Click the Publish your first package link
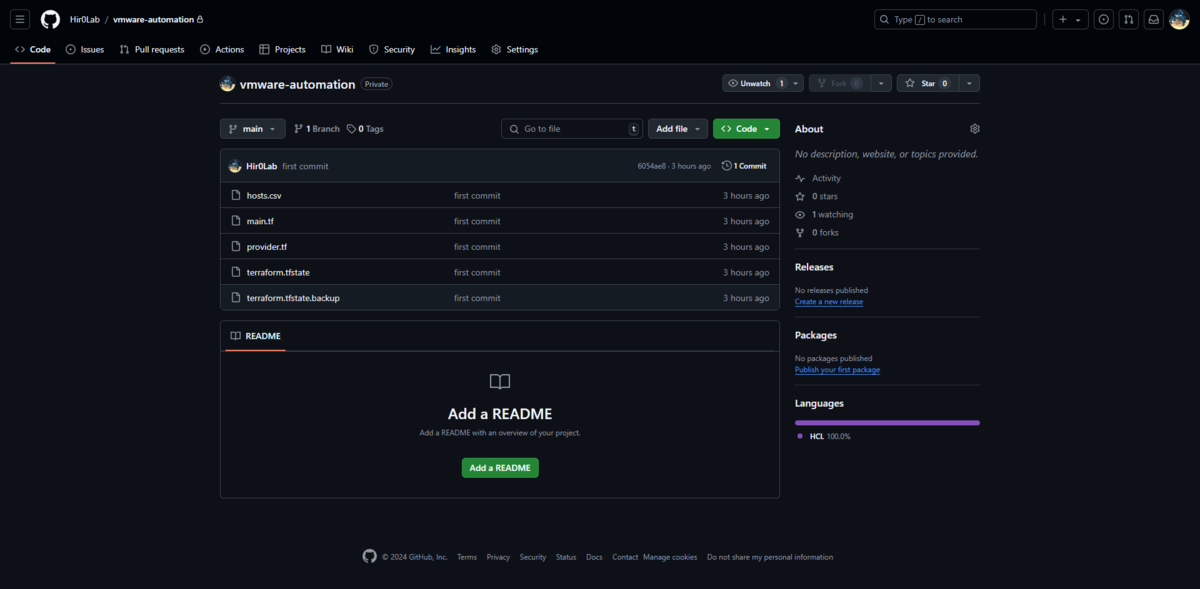This screenshot has width=1200, height=589. point(837,369)
